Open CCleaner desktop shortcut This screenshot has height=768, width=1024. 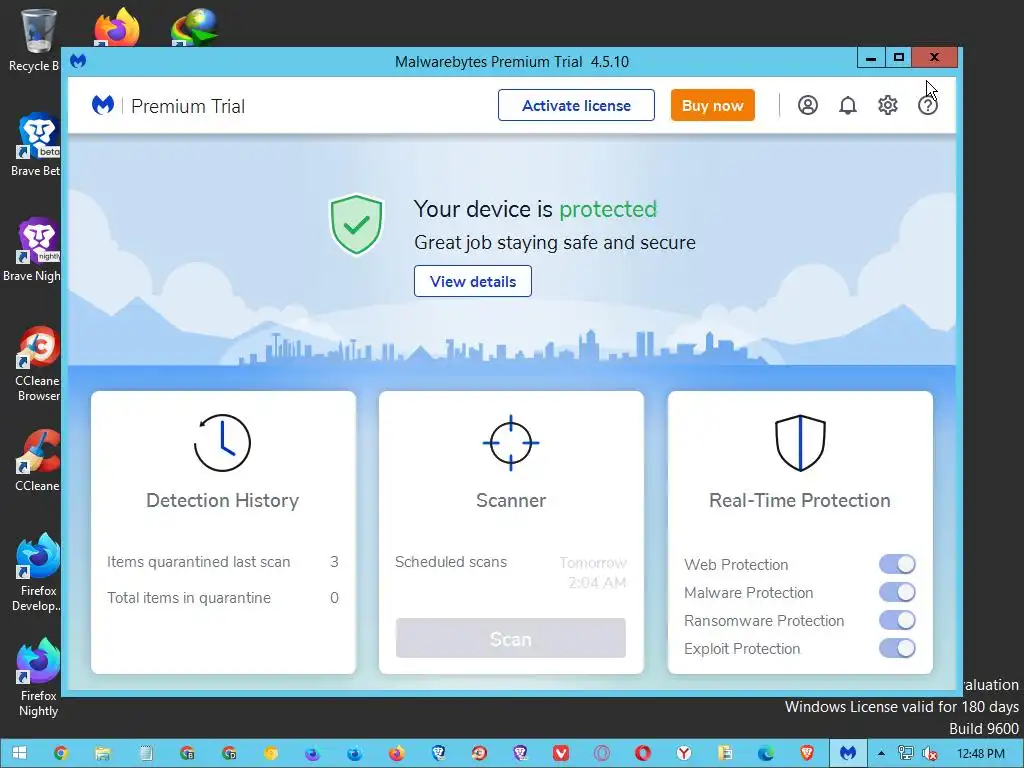pyautogui.click(x=38, y=460)
